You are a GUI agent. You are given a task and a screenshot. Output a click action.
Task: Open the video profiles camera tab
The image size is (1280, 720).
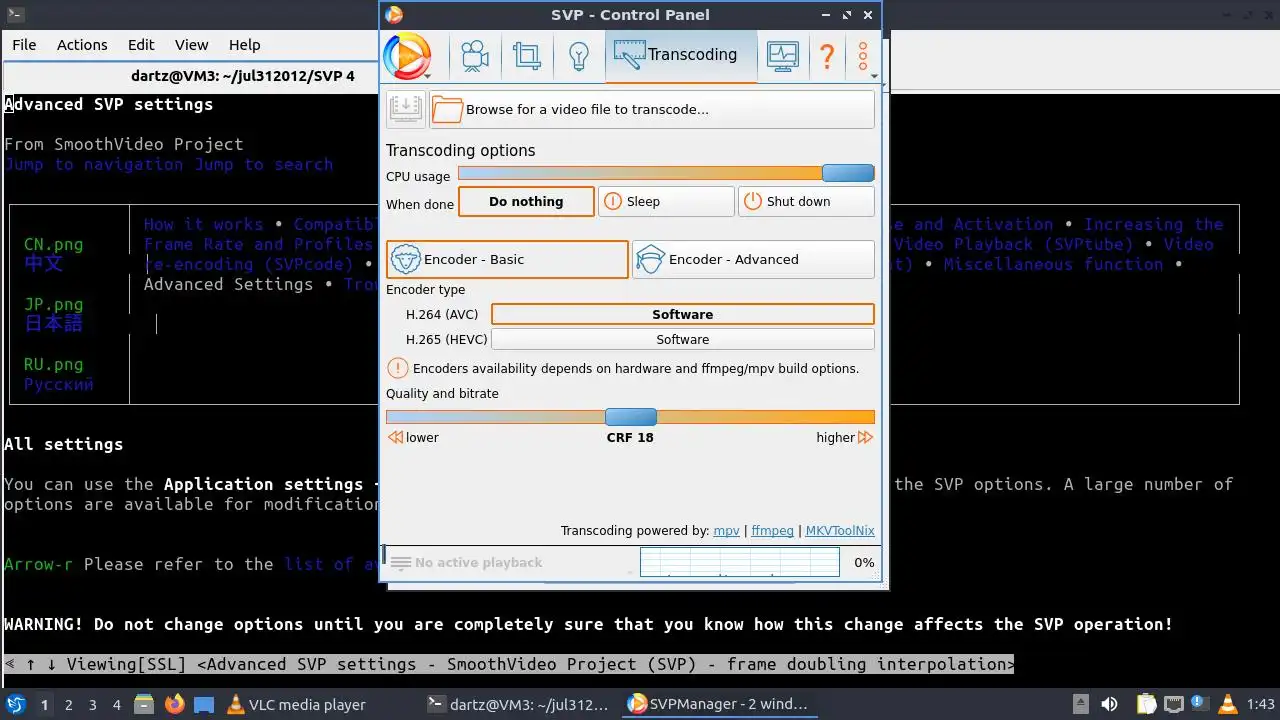475,56
